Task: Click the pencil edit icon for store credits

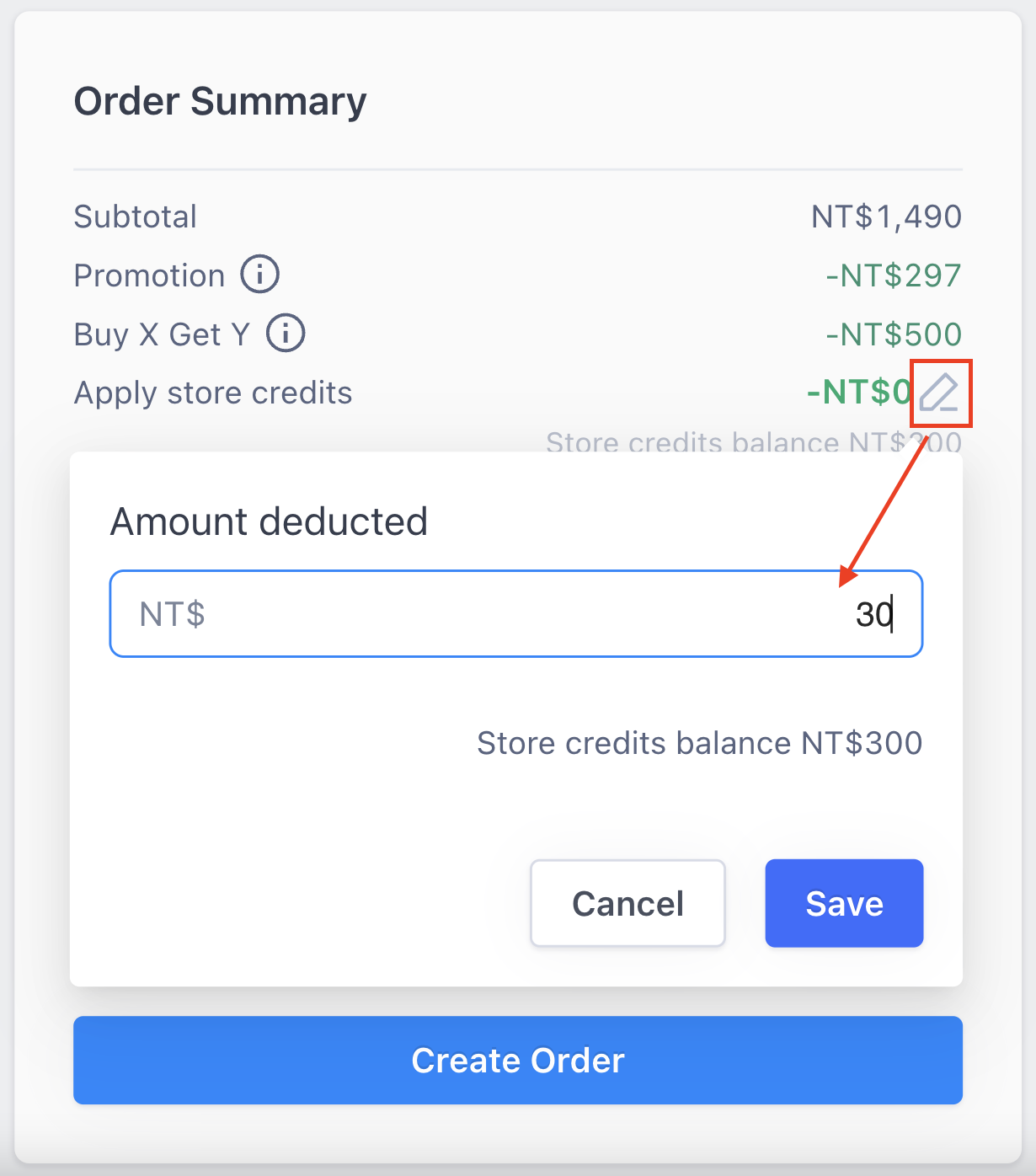Action: point(939,393)
